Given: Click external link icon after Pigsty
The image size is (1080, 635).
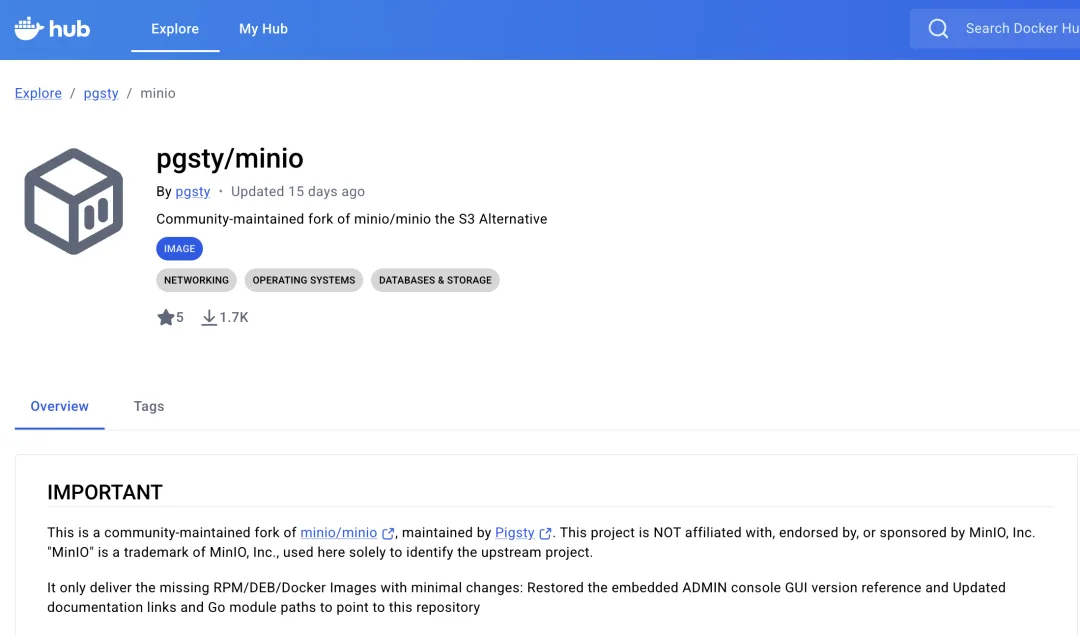Looking at the screenshot, I should [546, 533].
